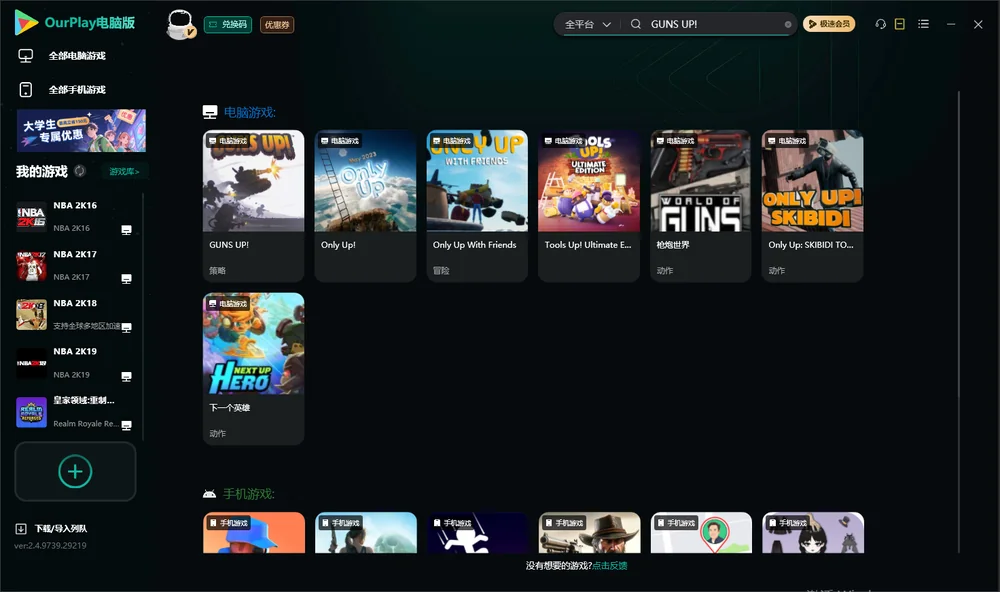This screenshot has height=592, width=1000.
Task: Open the user avatar profile
Action: (180, 24)
